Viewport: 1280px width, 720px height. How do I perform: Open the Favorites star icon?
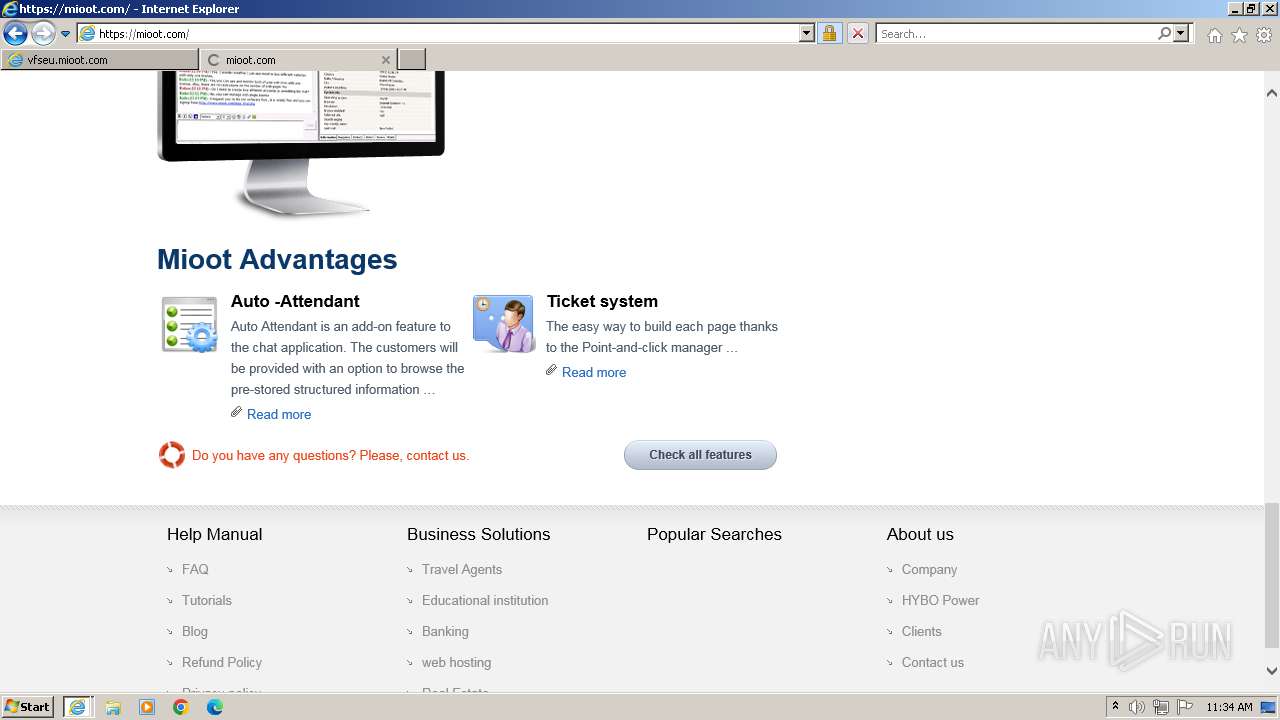pyautogui.click(x=1239, y=35)
